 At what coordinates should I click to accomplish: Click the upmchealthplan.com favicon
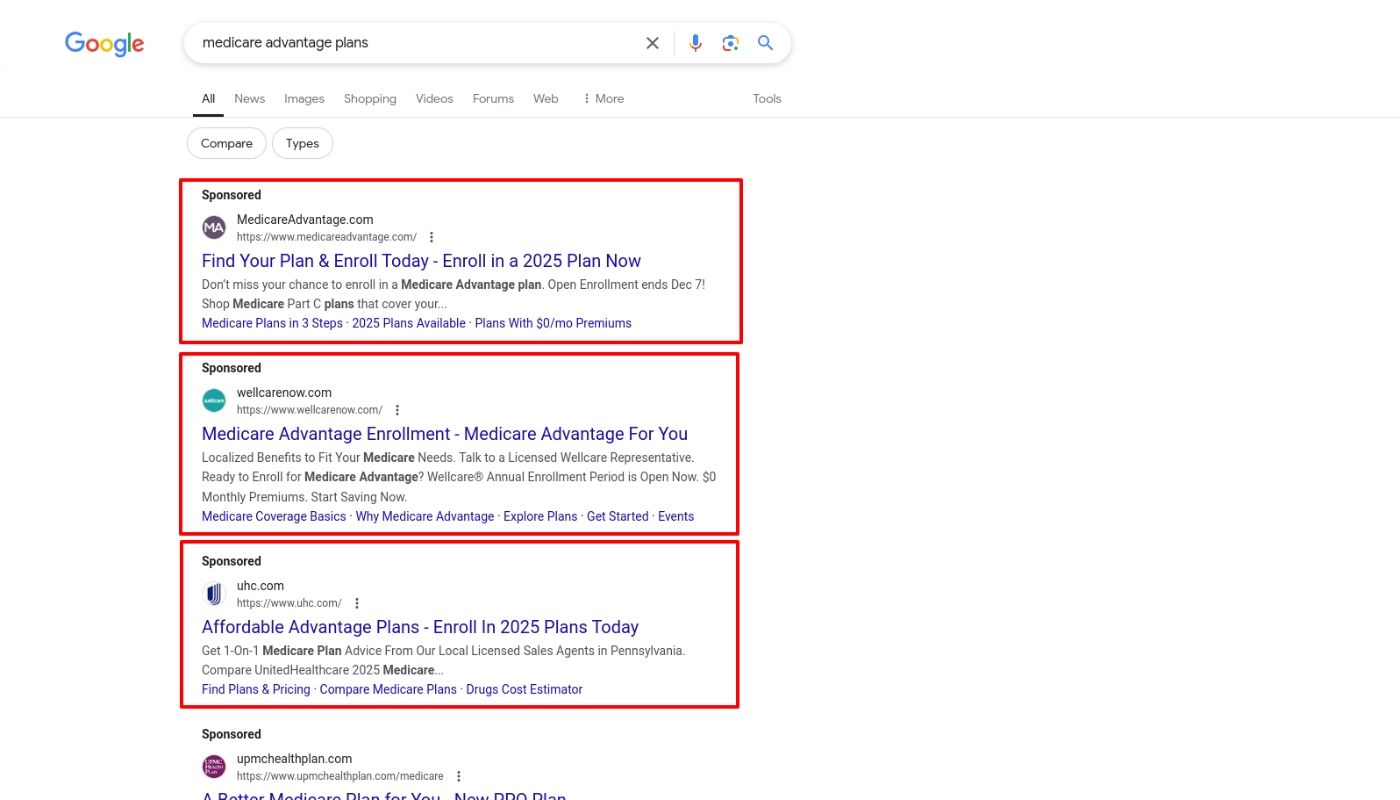[x=214, y=767]
